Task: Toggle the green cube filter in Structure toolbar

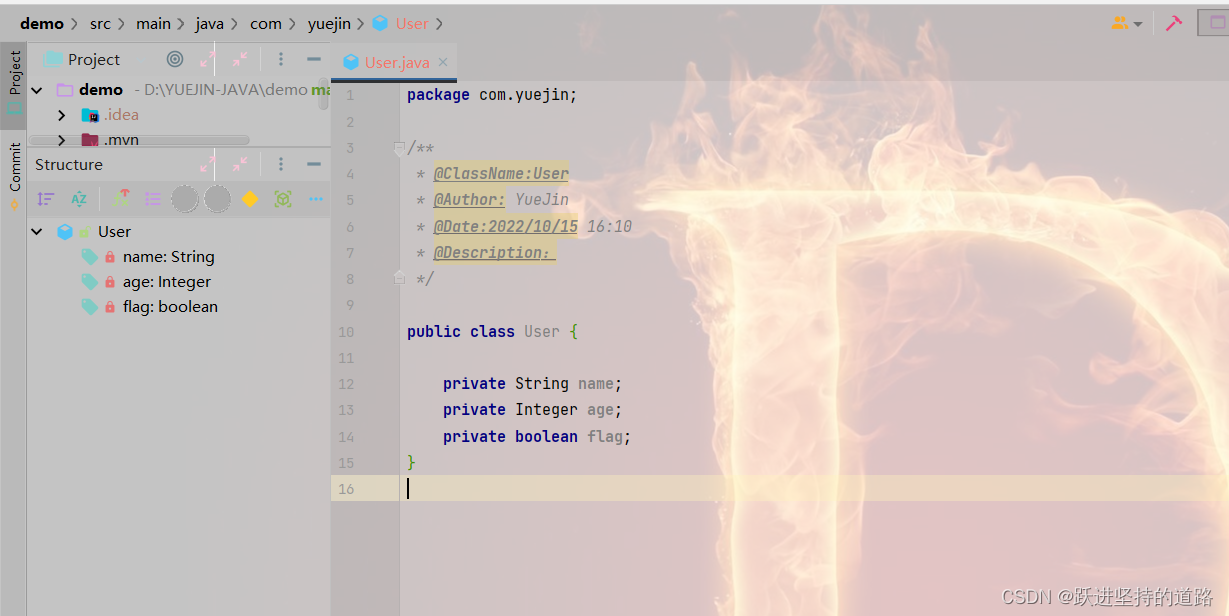Action: (283, 199)
